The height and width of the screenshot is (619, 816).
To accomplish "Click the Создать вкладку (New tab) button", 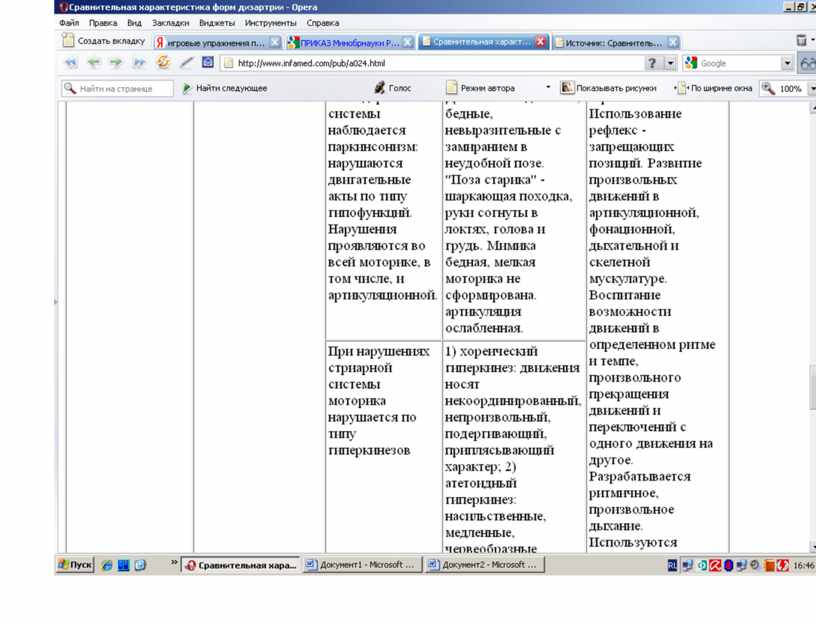I will [x=103, y=42].
